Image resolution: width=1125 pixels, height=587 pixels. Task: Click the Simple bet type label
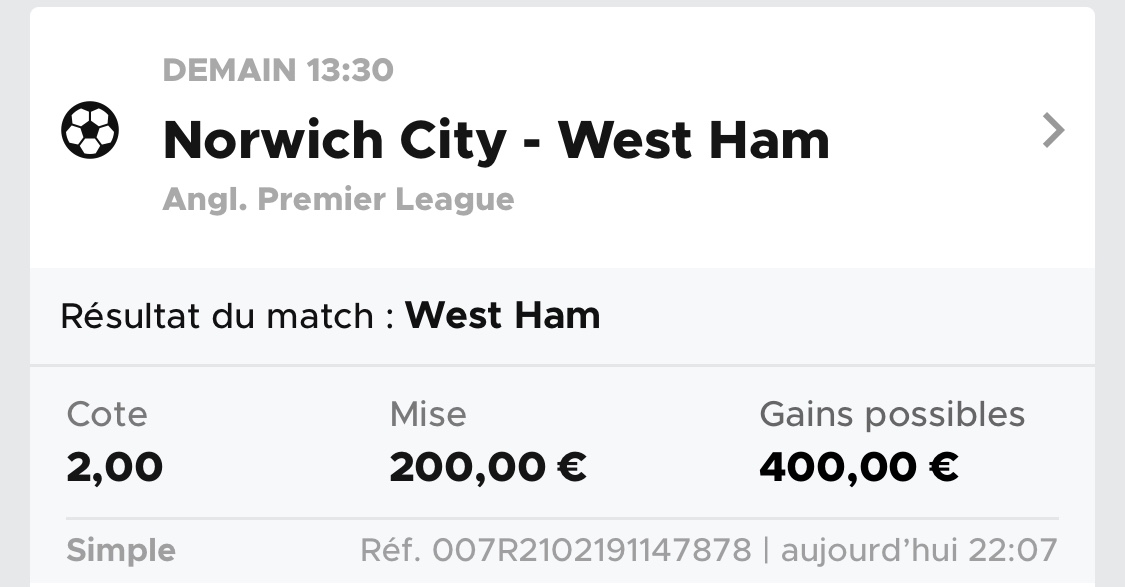coord(121,550)
